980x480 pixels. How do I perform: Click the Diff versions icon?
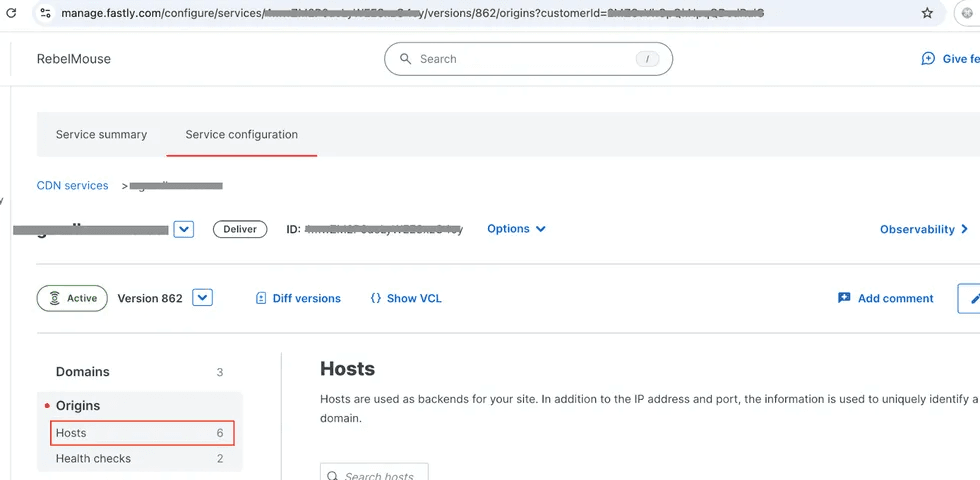[x=261, y=298]
